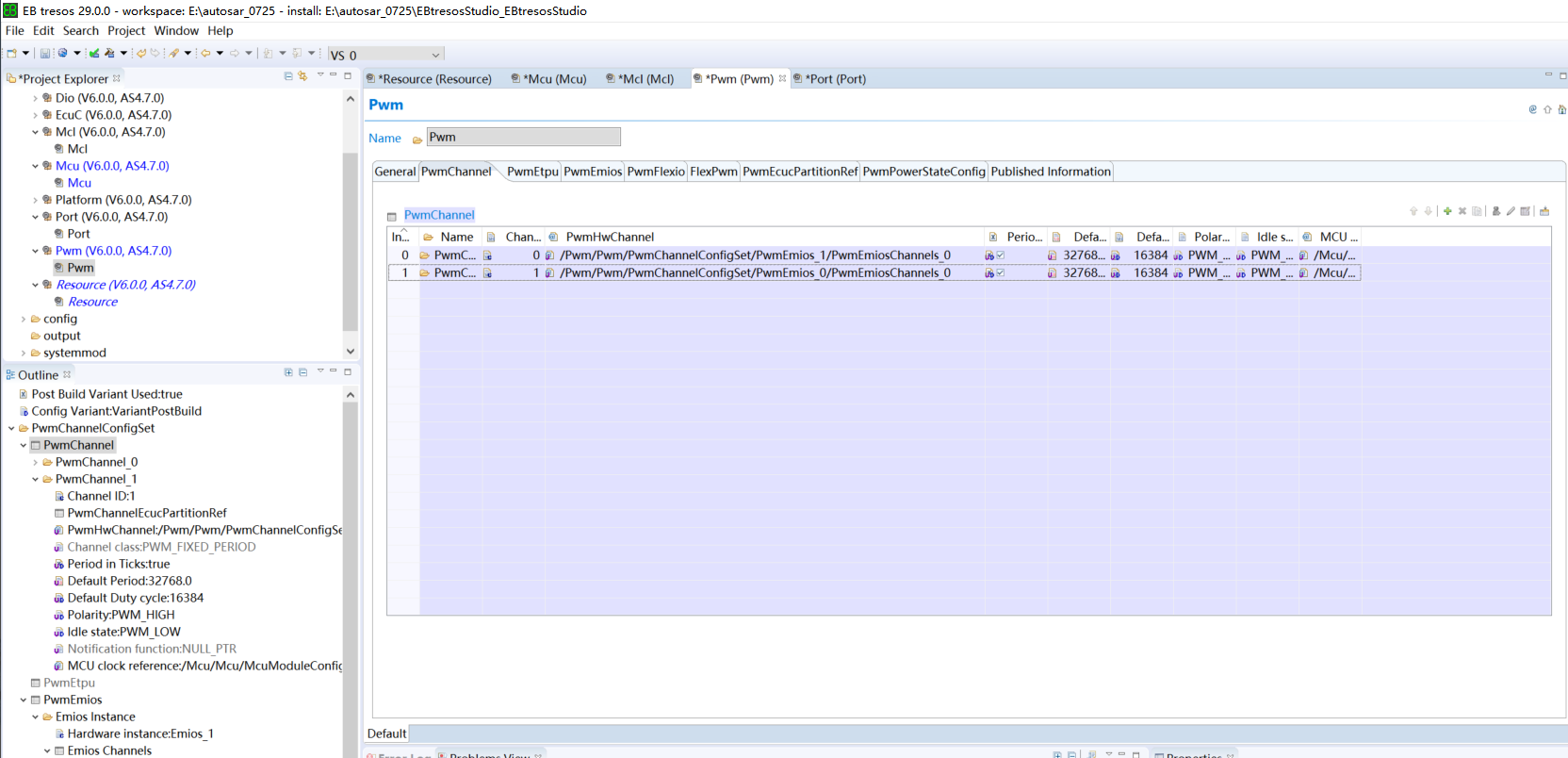Expand the Dio (V6.0.0, AS4.7.0) node
This screenshot has height=758, width=1568.
pos(35,98)
